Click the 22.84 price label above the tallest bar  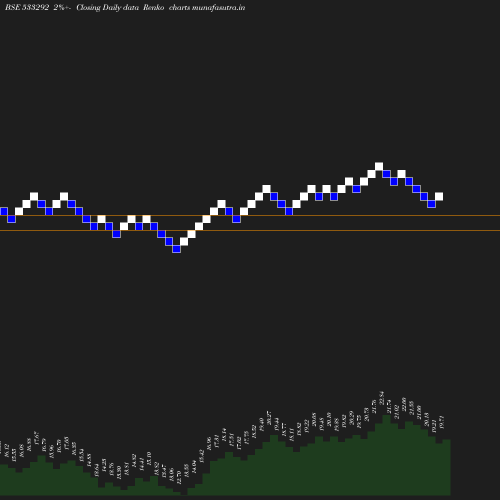coord(381,398)
